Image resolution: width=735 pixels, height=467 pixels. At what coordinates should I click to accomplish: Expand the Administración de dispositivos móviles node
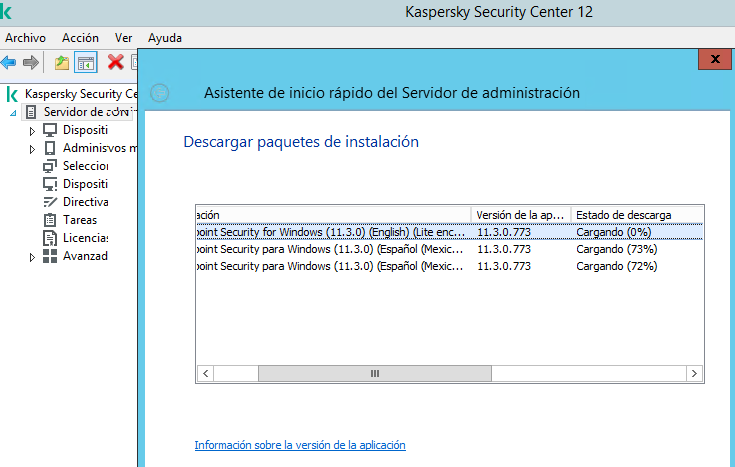point(32,148)
